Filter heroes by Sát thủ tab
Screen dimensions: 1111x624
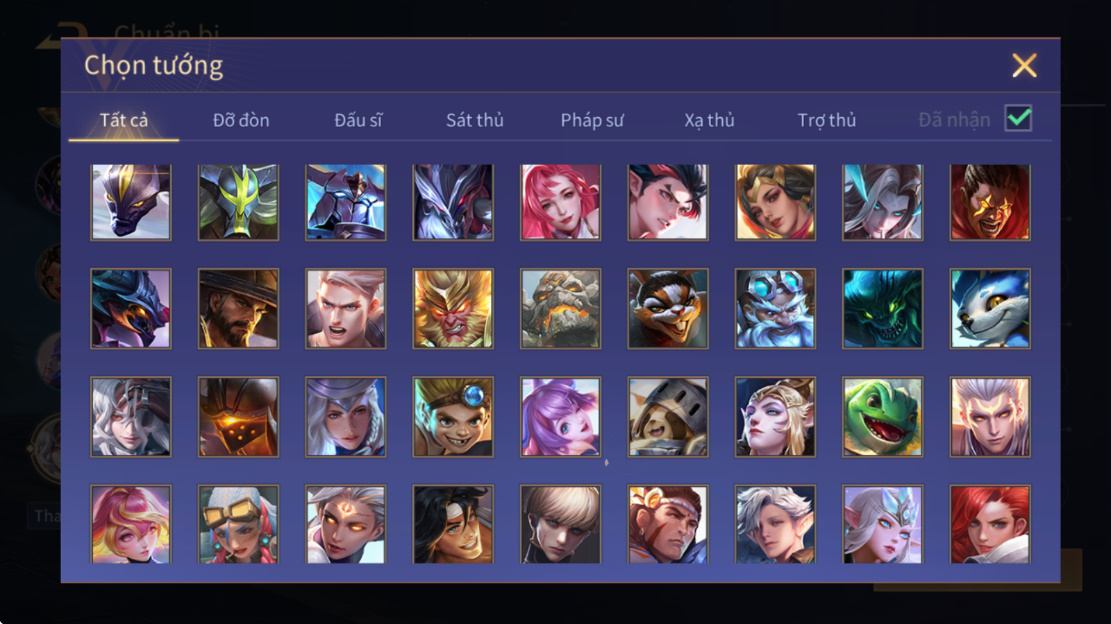coord(475,120)
